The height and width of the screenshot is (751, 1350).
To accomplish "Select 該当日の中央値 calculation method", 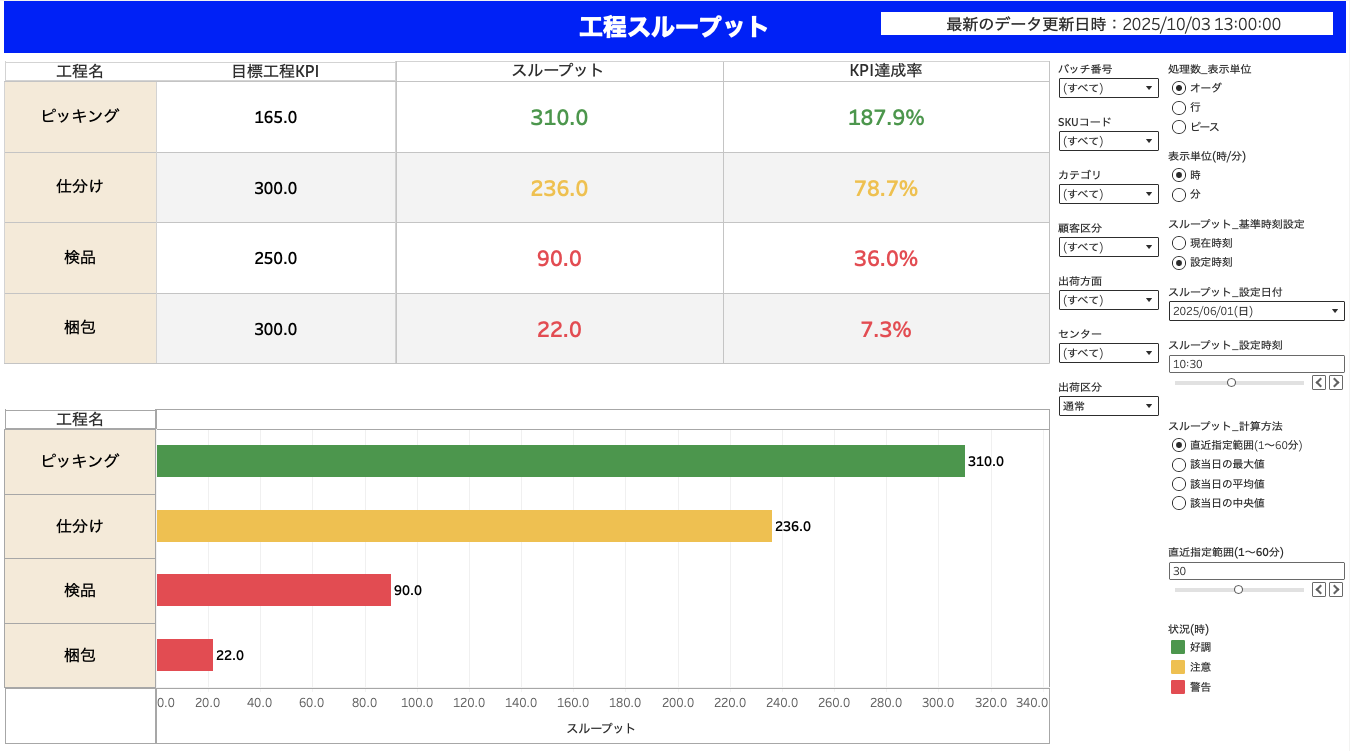I will 1179,503.
